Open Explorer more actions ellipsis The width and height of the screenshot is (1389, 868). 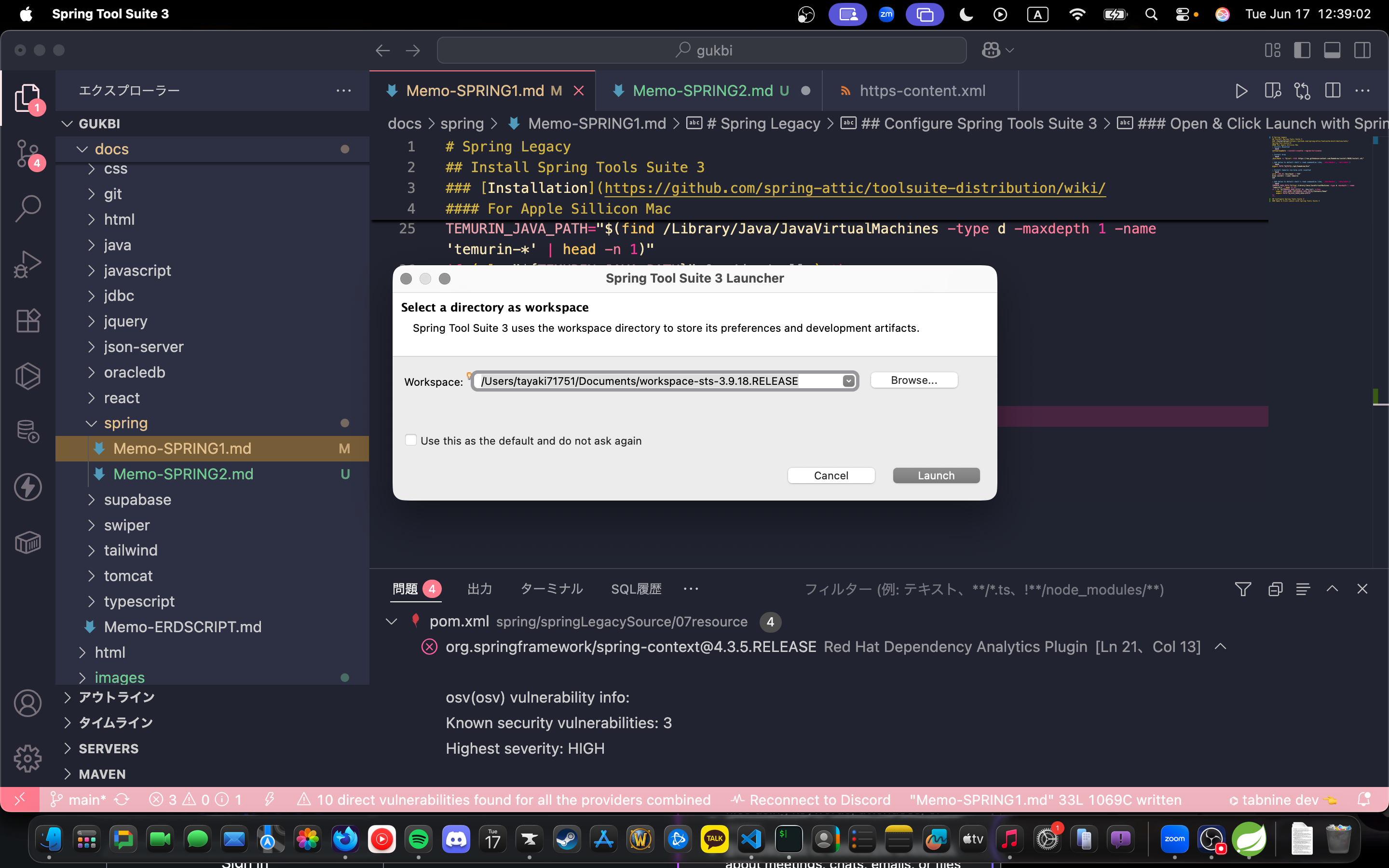coord(344,91)
